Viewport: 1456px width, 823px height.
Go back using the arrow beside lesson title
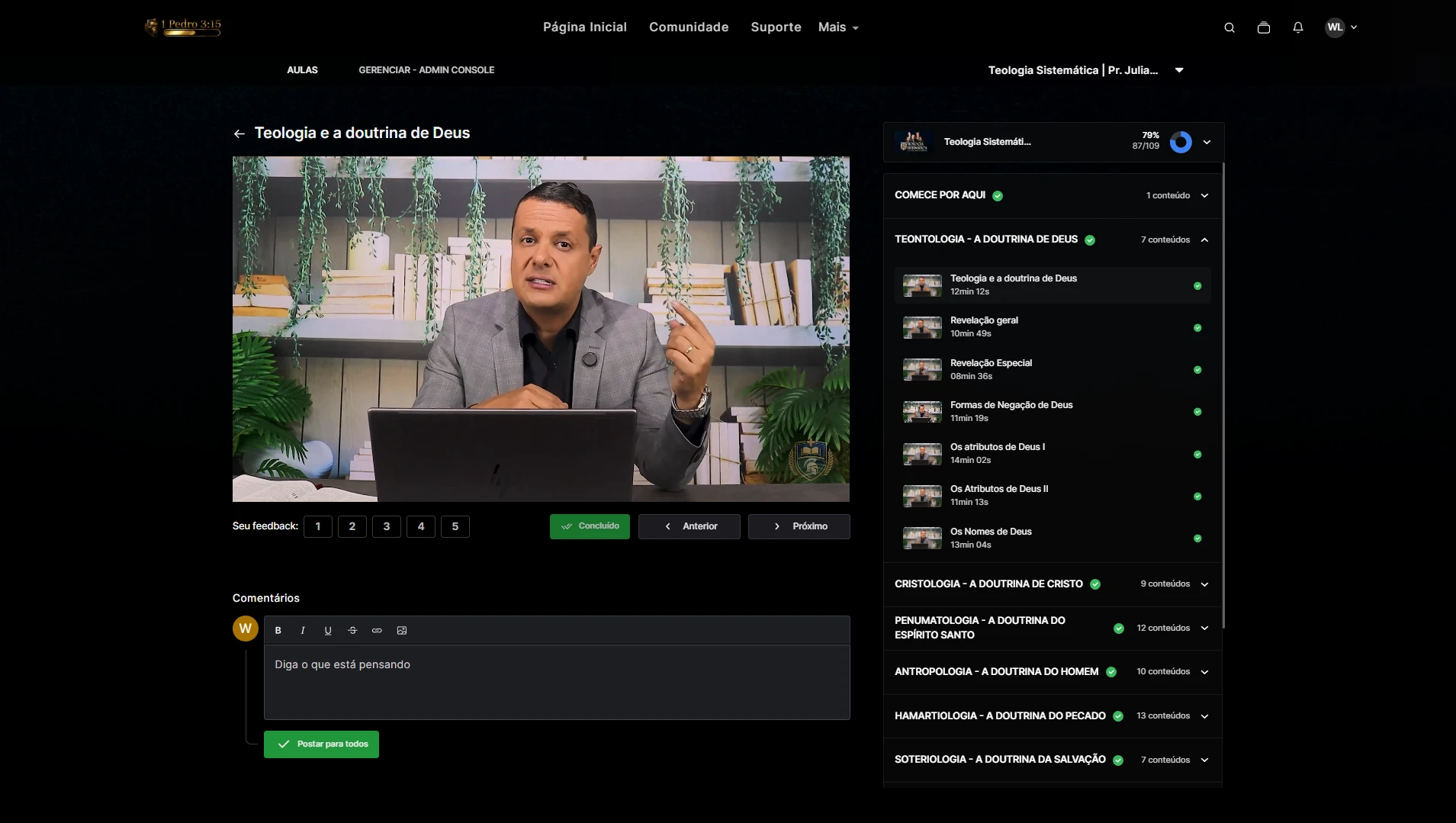click(239, 133)
